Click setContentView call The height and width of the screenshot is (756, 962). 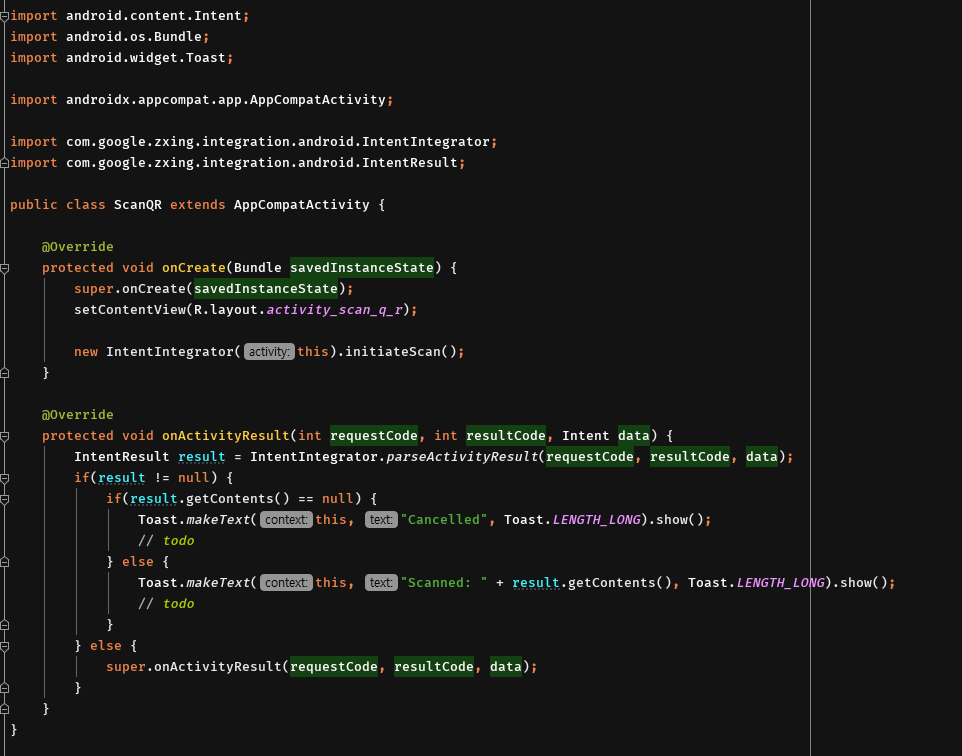click(x=130, y=310)
